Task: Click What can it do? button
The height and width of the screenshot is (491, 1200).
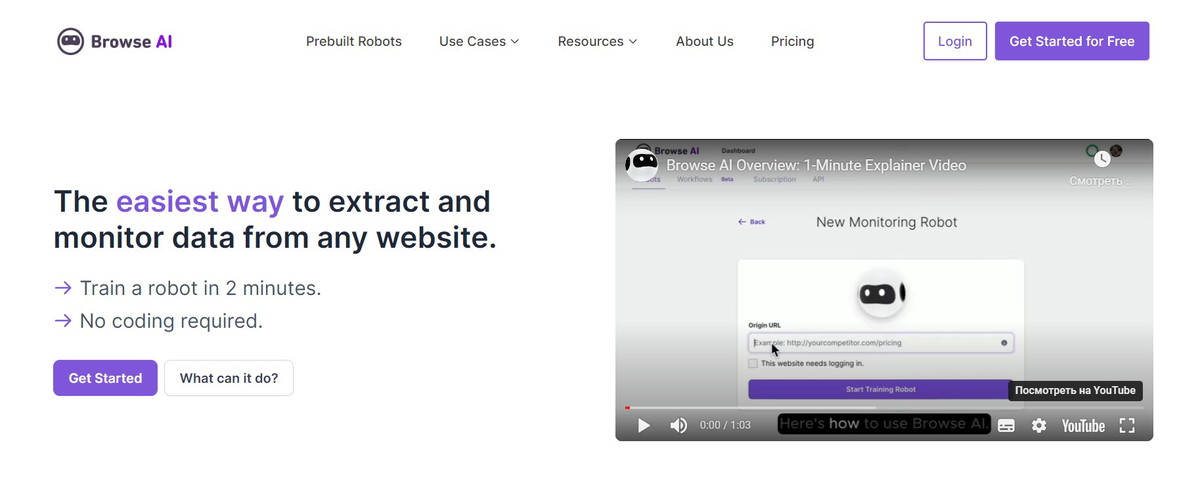Action: 229,378
